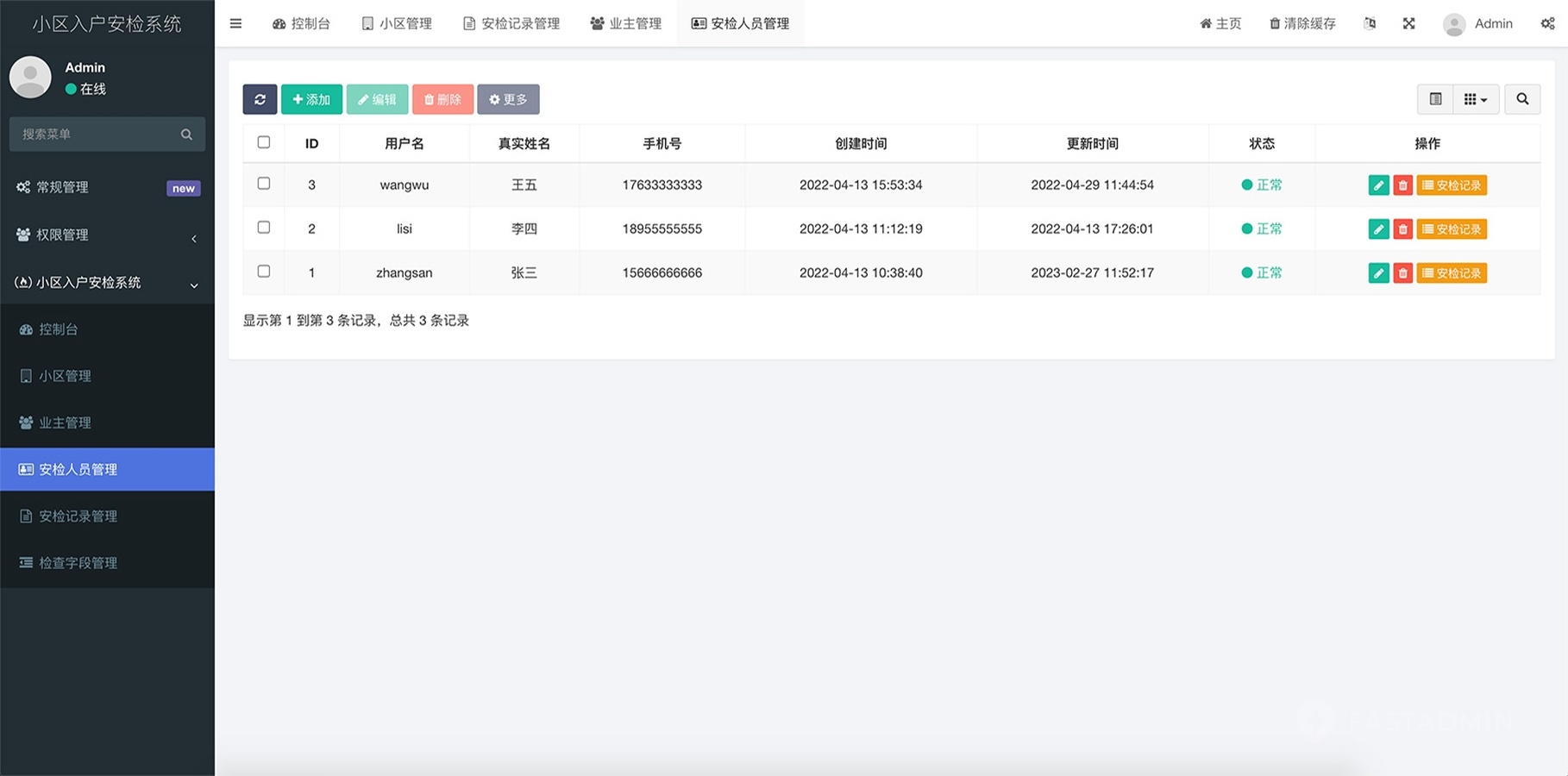1568x776 pixels.
Task: Open 安检记录管理 in the sidebar
Action: point(78,516)
